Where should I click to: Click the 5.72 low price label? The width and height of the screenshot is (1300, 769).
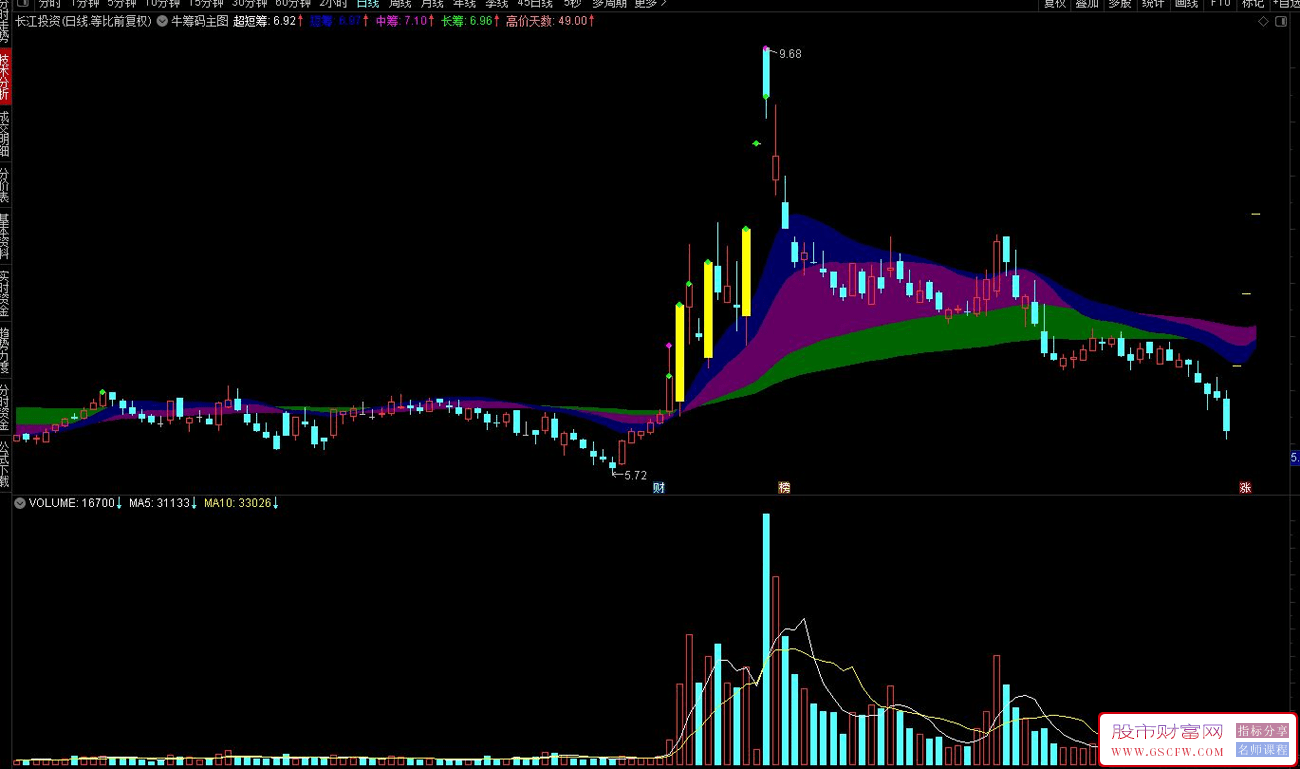pyautogui.click(x=636, y=476)
